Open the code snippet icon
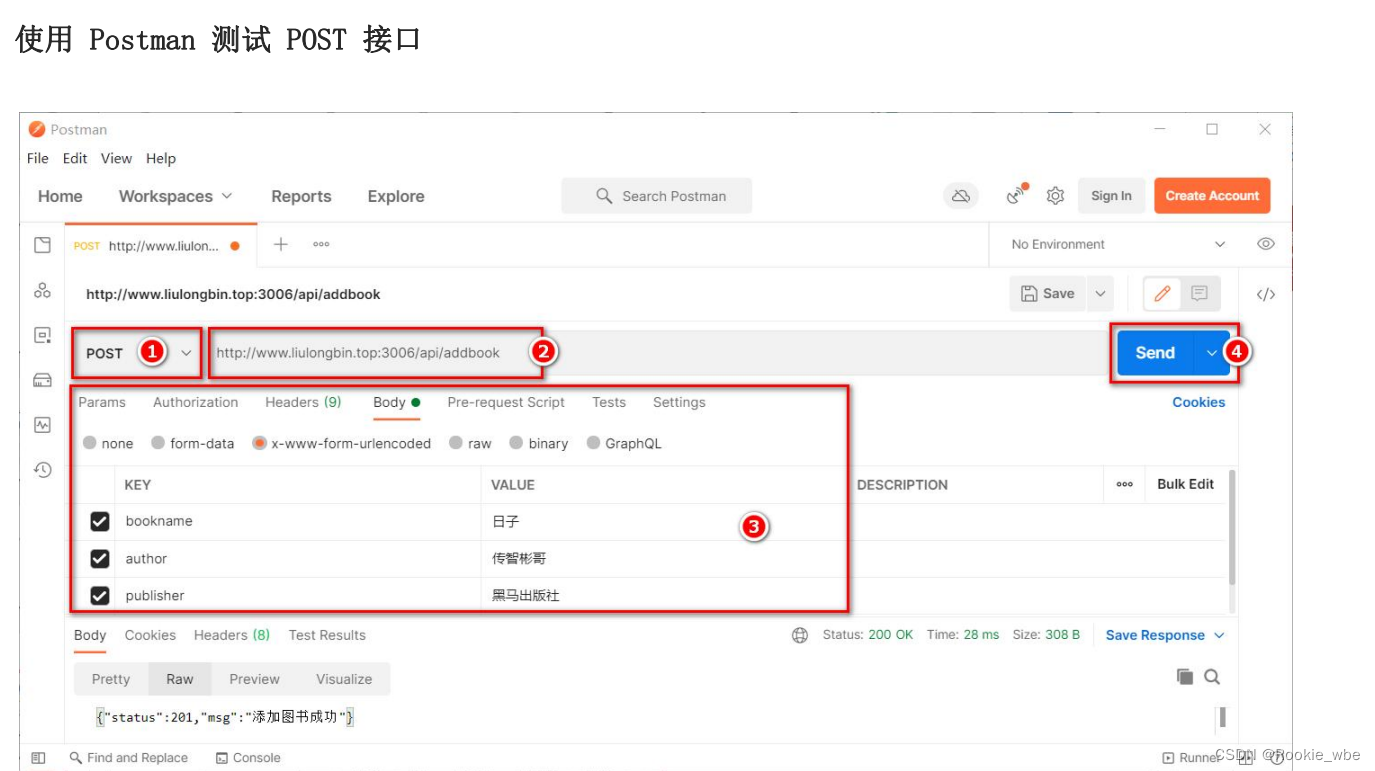 coord(1265,294)
